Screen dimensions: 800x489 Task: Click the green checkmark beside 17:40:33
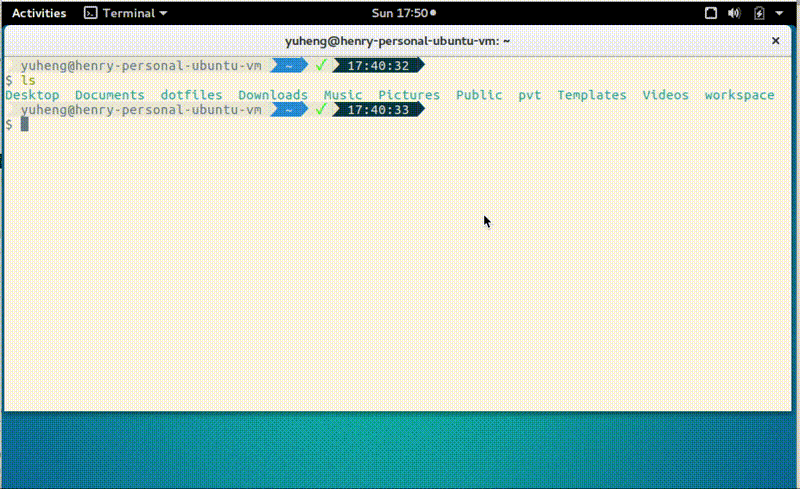[321, 110]
